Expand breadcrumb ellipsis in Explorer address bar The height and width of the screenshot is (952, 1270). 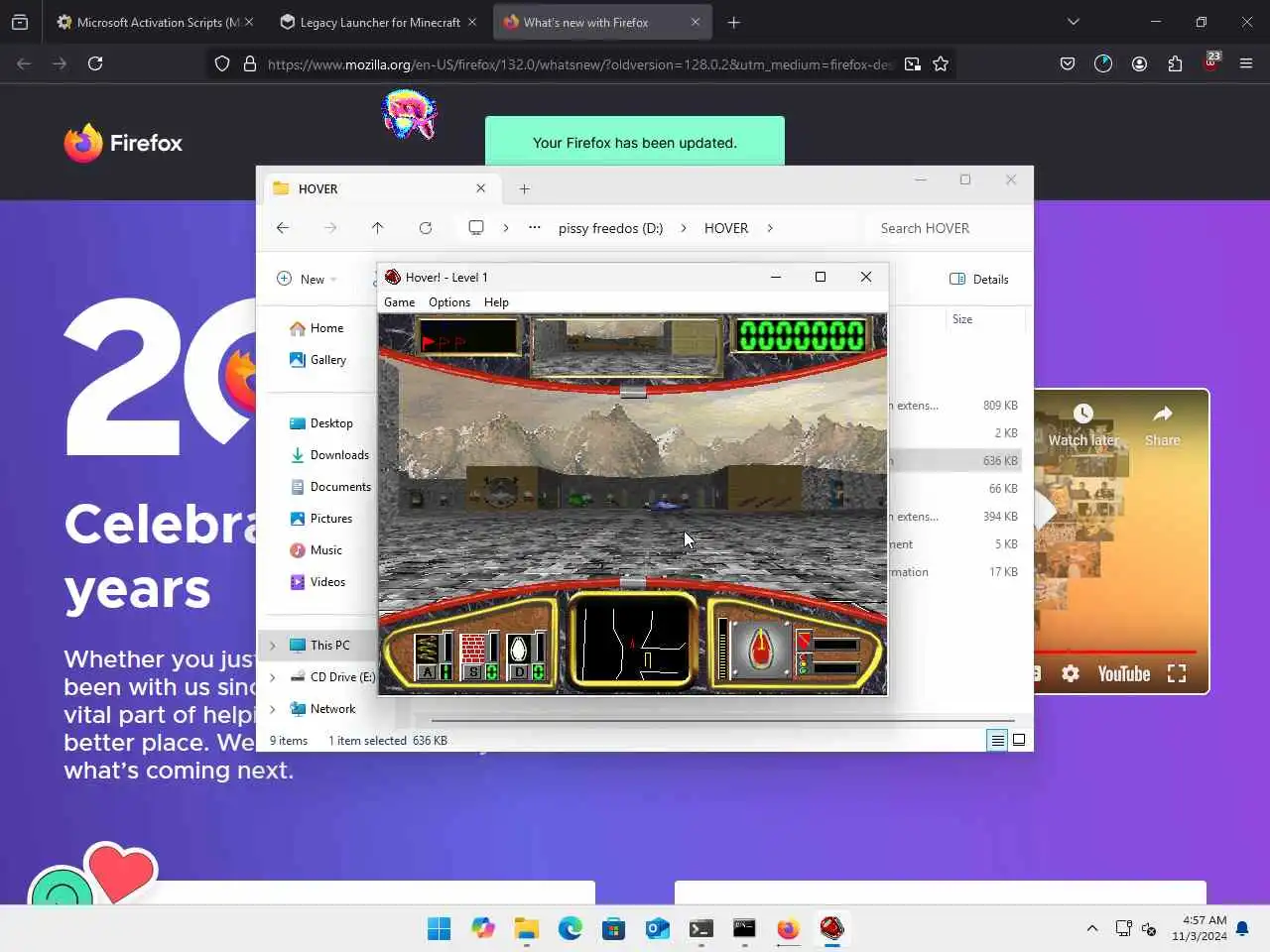[535, 228]
